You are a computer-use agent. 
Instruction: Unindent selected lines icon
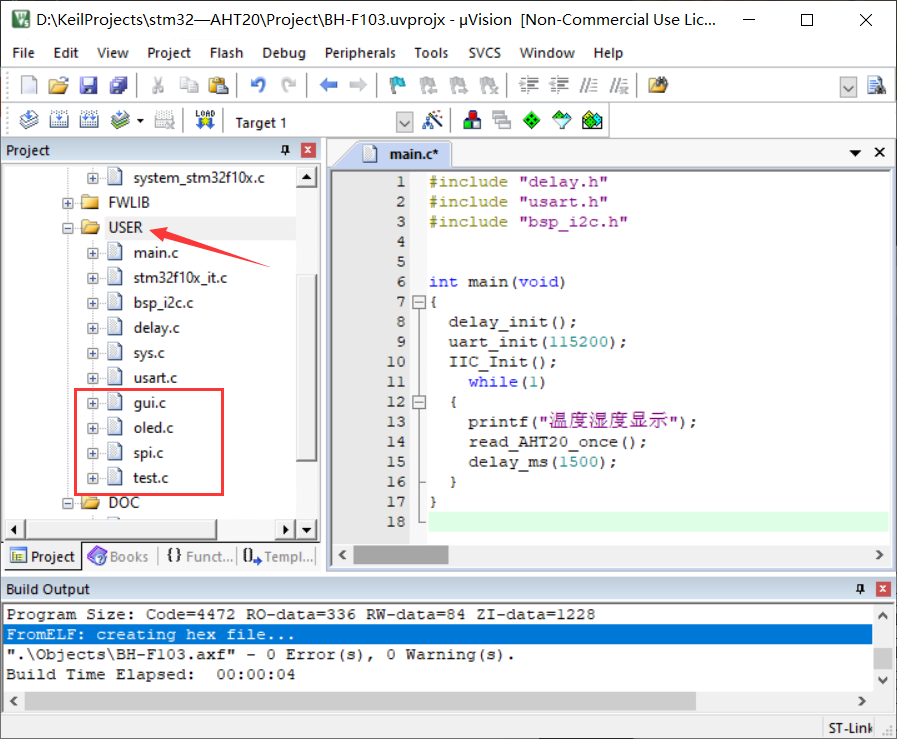click(558, 85)
